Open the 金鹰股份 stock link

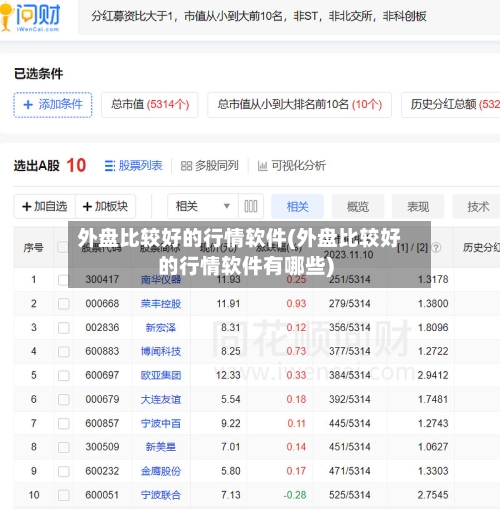click(x=161, y=471)
